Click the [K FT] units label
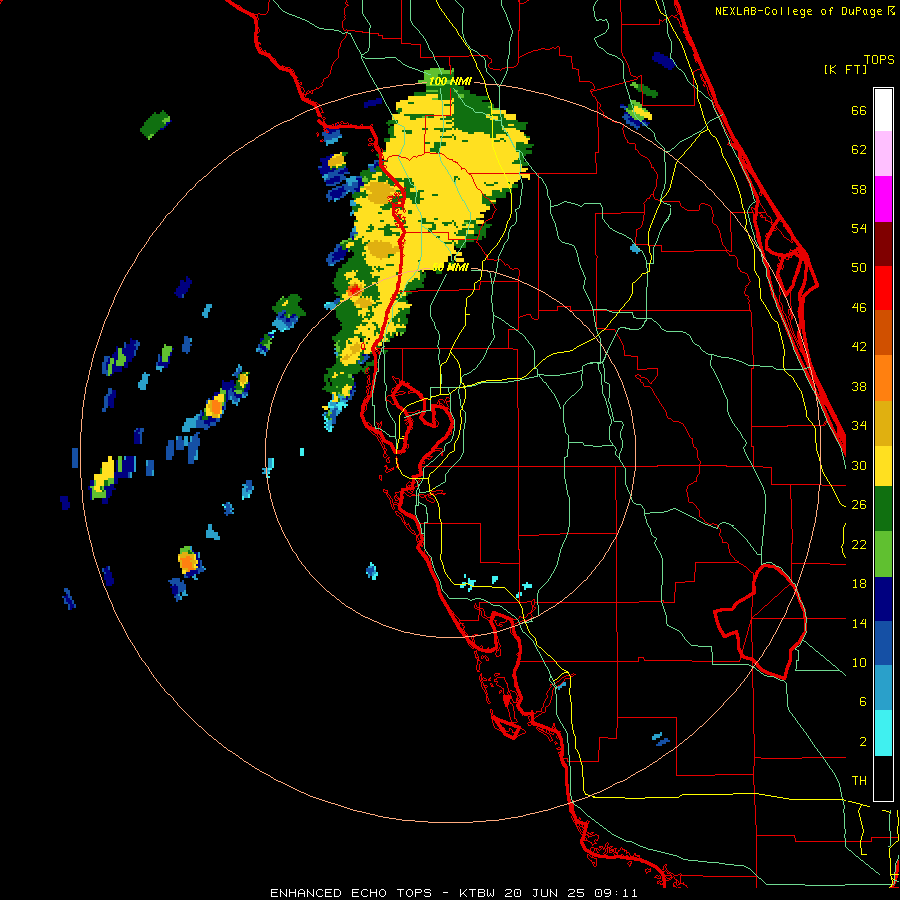The width and height of the screenshot is (900, 900). pos(845,69)
